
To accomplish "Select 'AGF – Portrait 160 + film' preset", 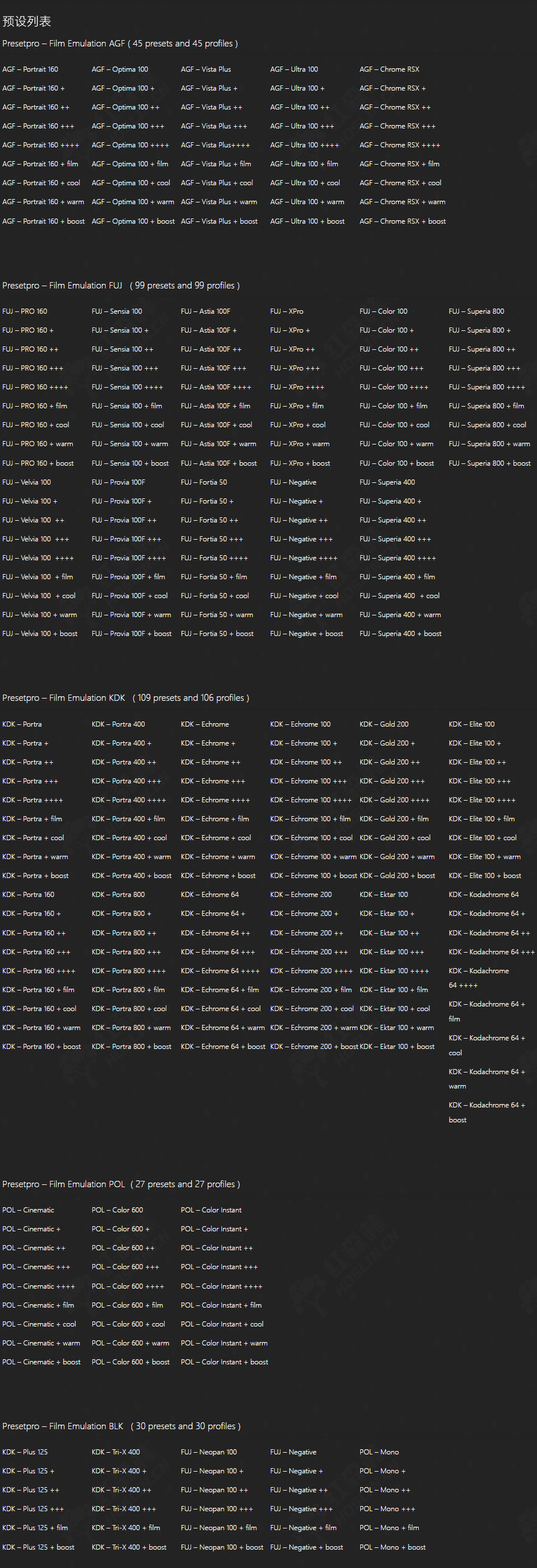I will [x=40, y=163].
